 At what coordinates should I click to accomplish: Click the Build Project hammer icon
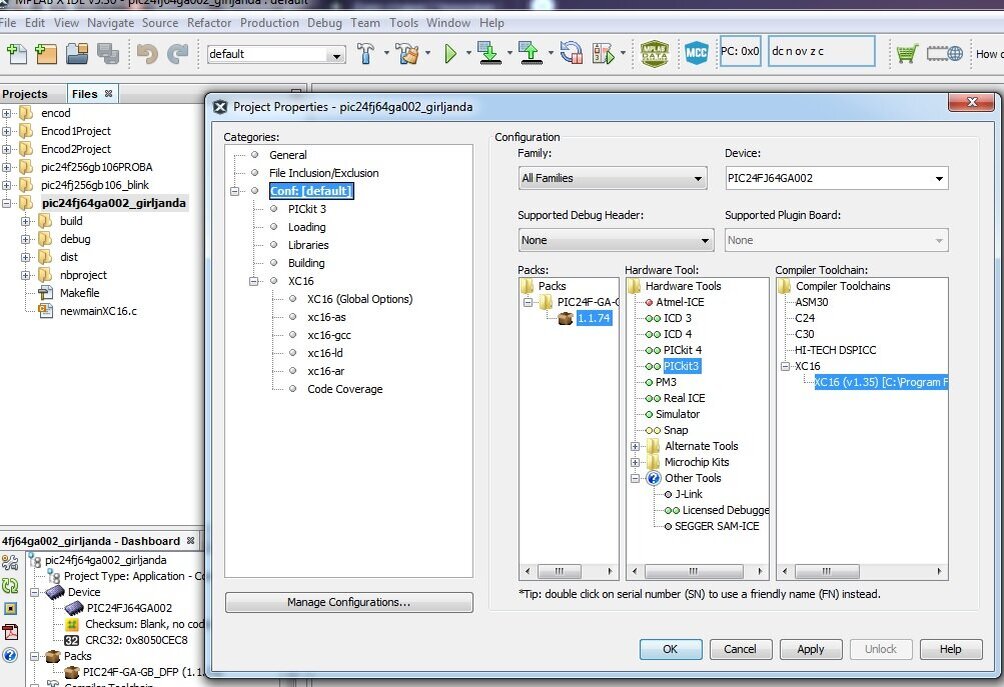point(366,54)
